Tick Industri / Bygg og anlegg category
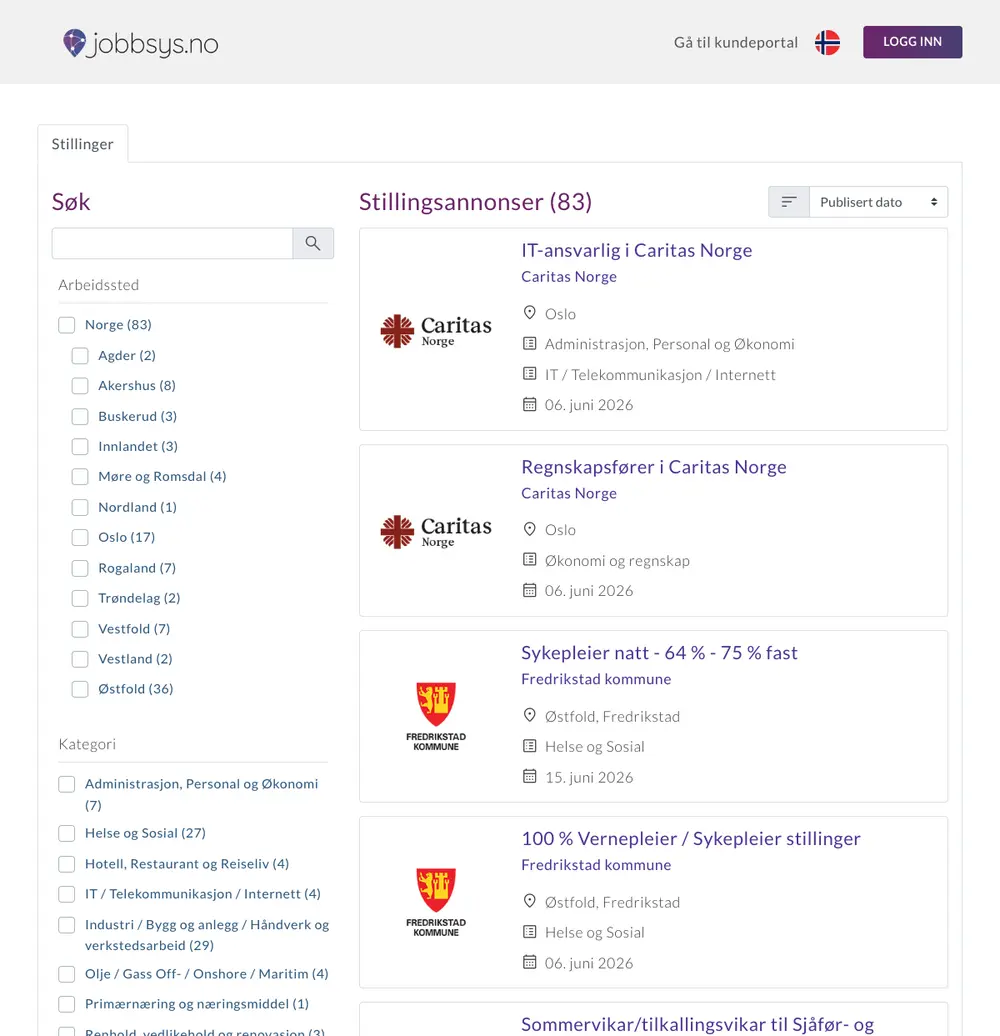The image size is (1000, 1036). (x=67, y=925)
